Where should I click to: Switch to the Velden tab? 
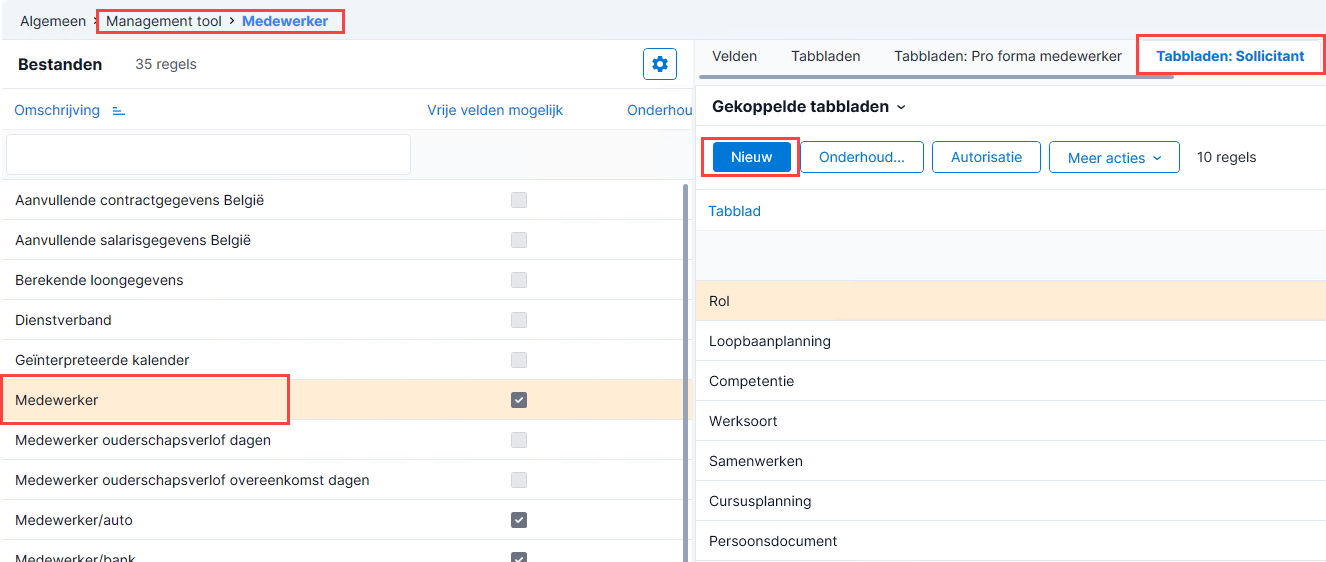[x=734, y=56]
